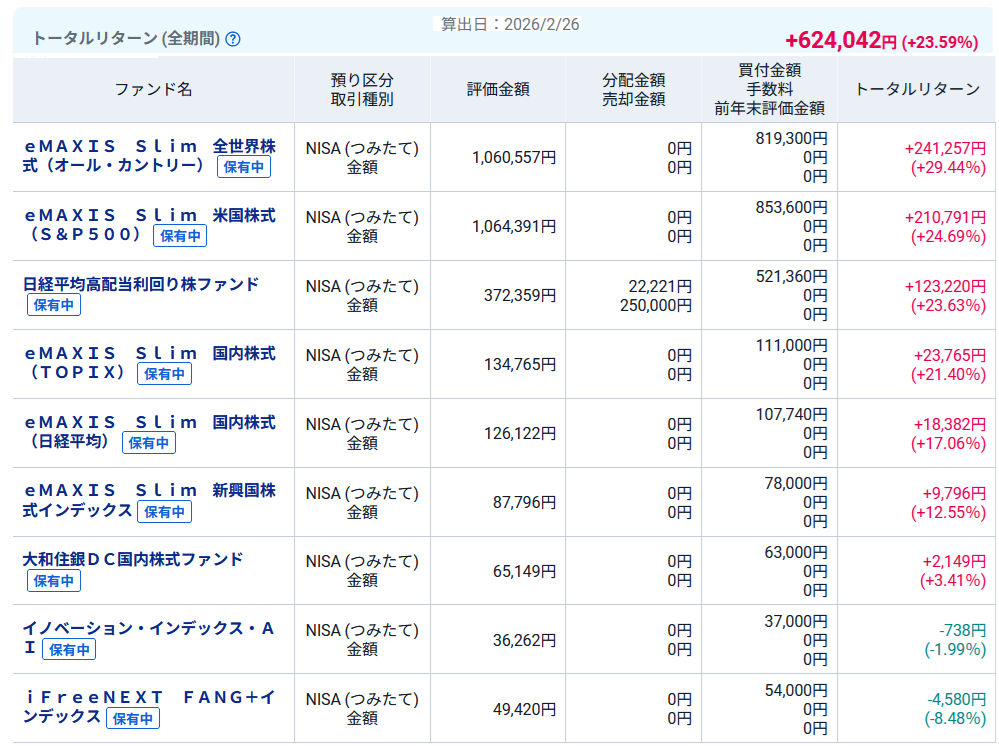Screen dimensions: 999x746
Task: Click the 22,221円 distribution amount
Action: point(660,286)
